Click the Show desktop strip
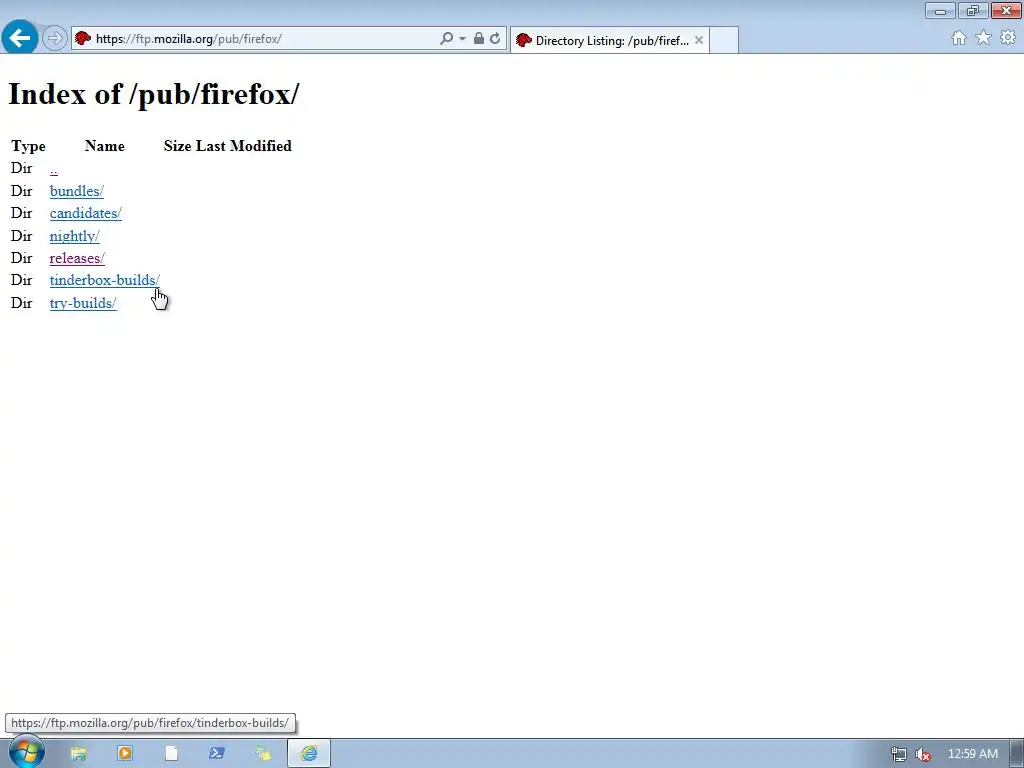 tap(1017, 754)
